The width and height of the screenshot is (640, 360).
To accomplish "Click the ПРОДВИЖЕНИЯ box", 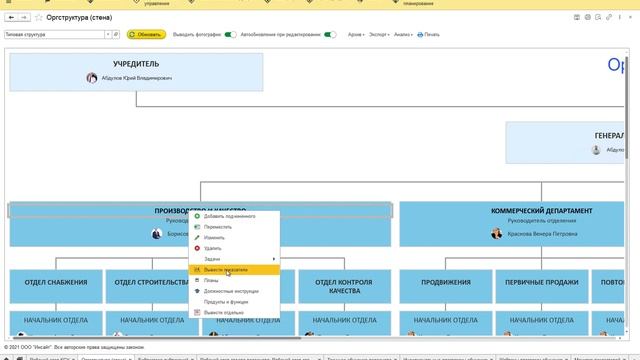I will click(x=446, y=286).
